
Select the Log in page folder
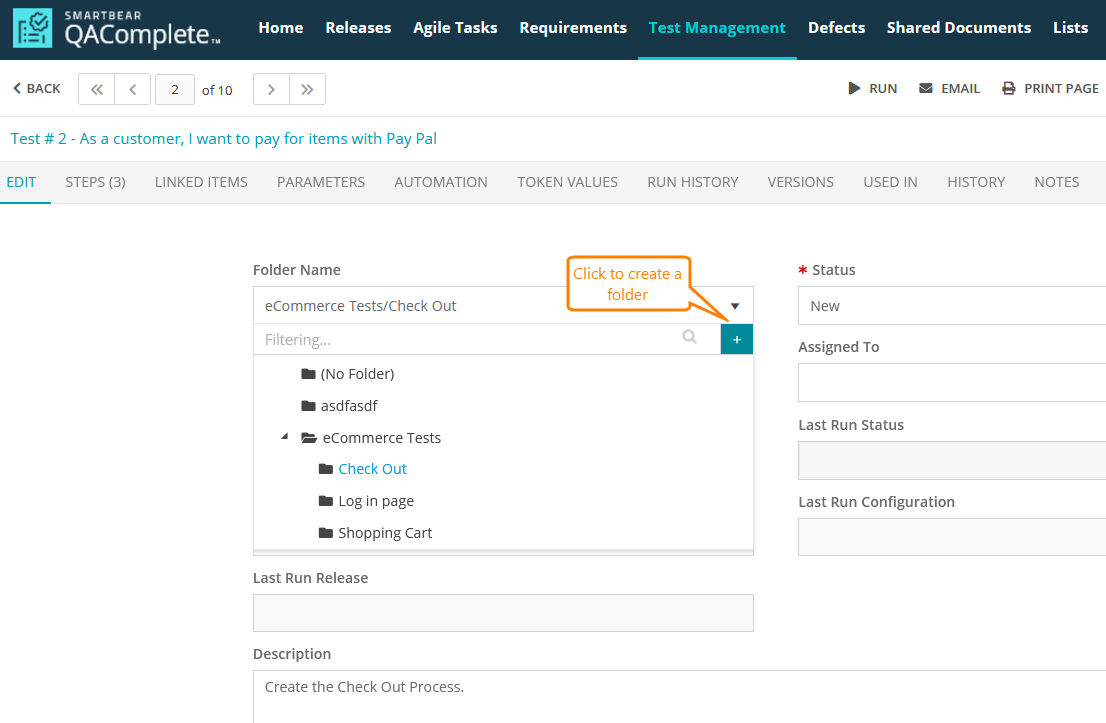coord(375,501)
